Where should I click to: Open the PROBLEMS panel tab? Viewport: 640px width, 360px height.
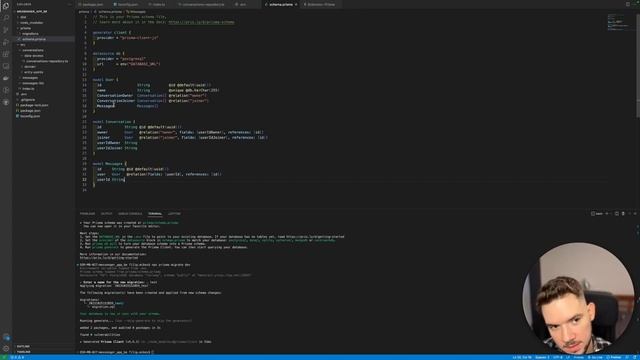pos(87,214)
